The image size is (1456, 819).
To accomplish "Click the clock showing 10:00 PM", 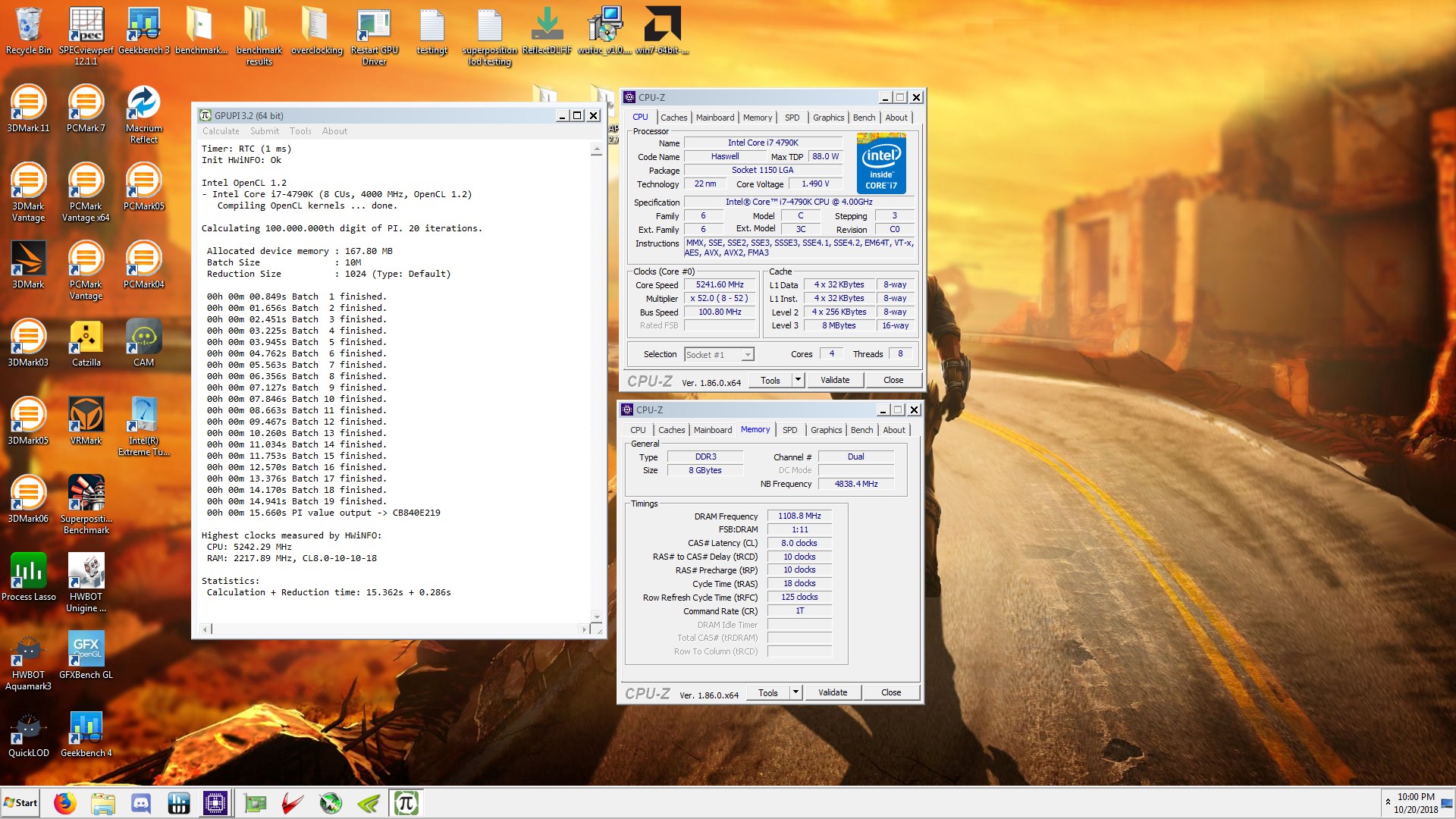I will [1416, 797].
